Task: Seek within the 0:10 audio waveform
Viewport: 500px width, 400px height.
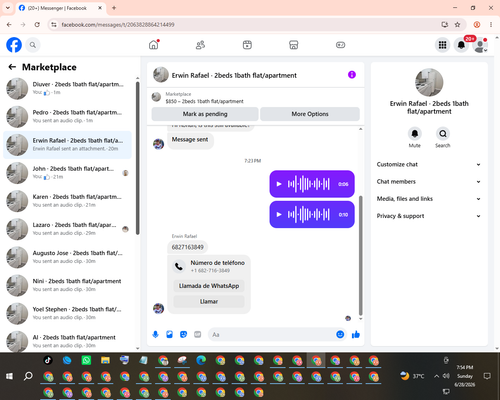Action: (309, 215)
